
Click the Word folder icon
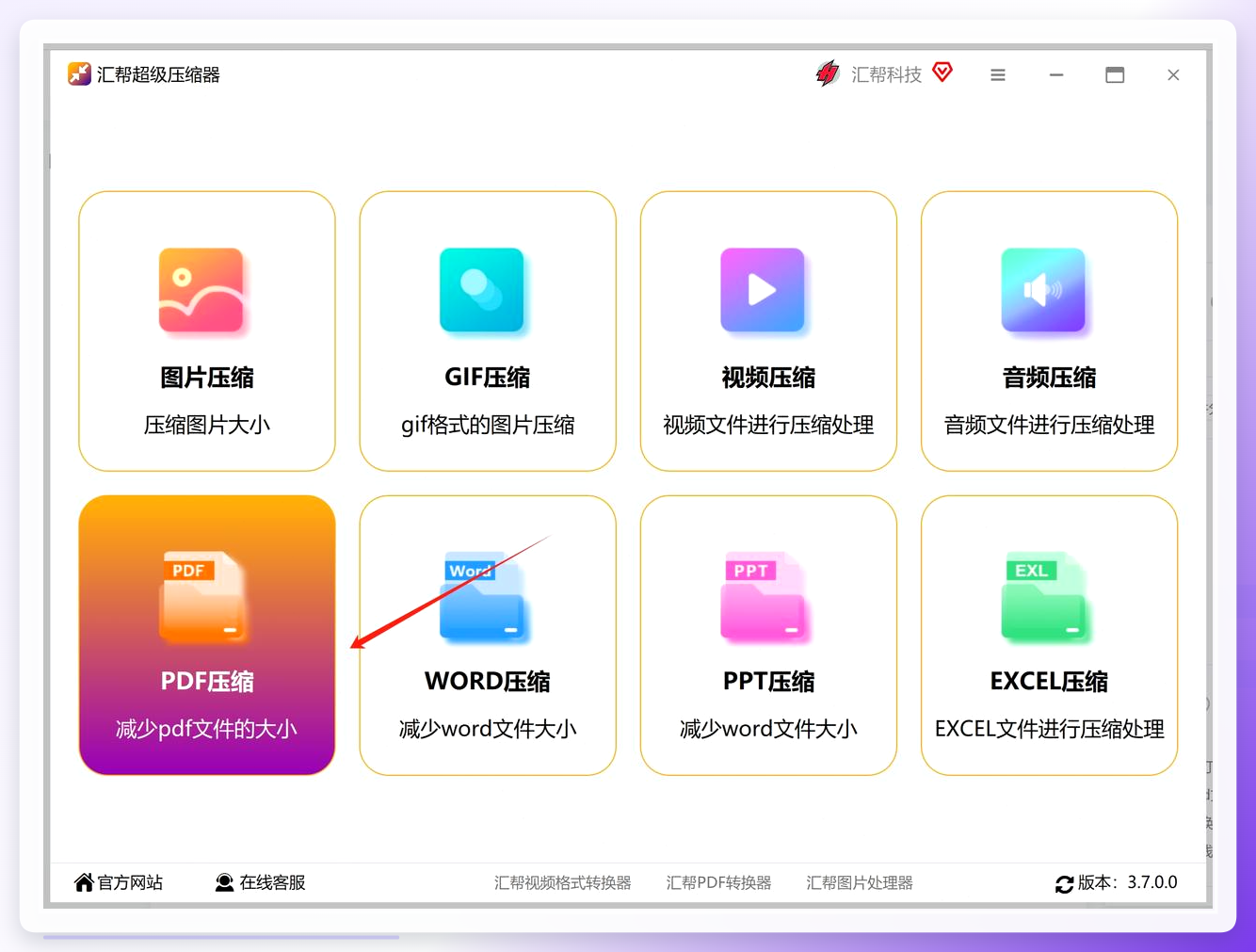tap(484, 597)
